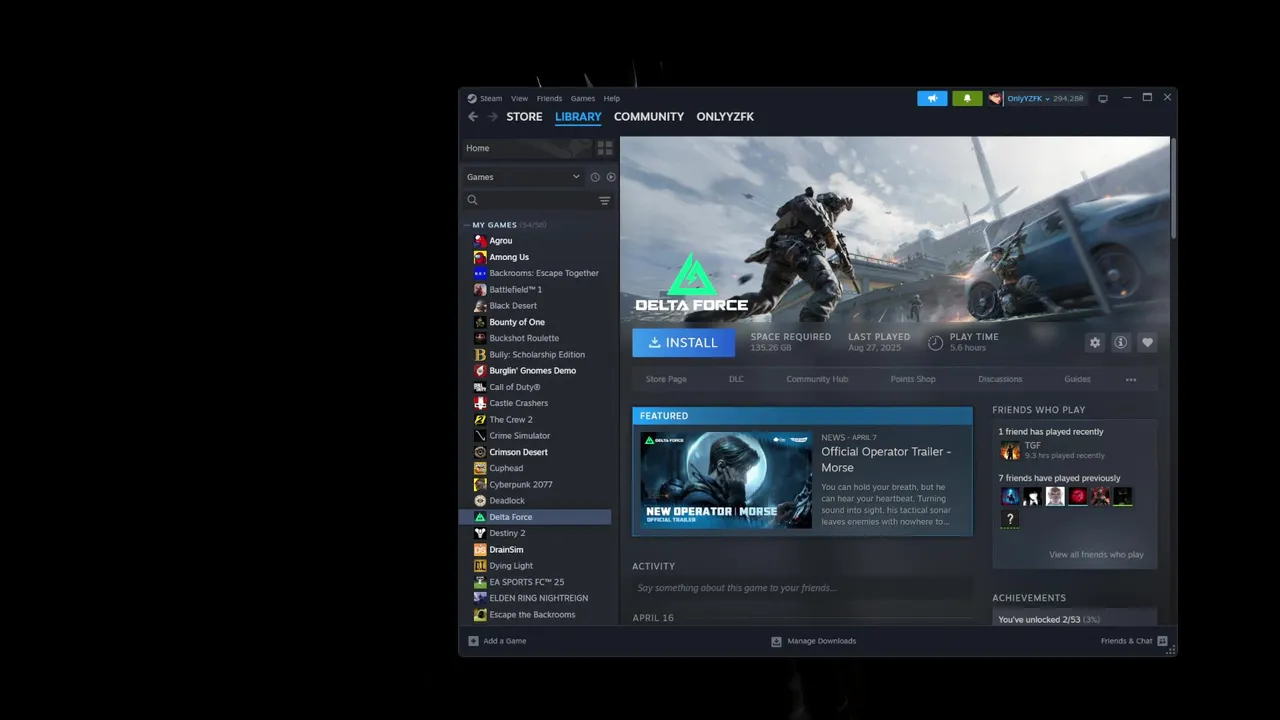Open the Games menu
1280x720 pixels.
click(583, 98)
